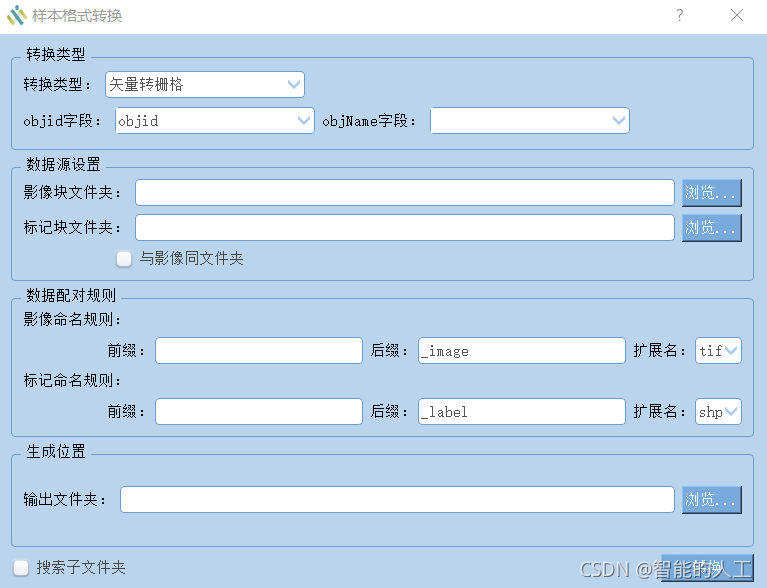Browse for the 输出文件夹 location
The height and width of the screenshot is (588, 767).
tap(712, 499)
